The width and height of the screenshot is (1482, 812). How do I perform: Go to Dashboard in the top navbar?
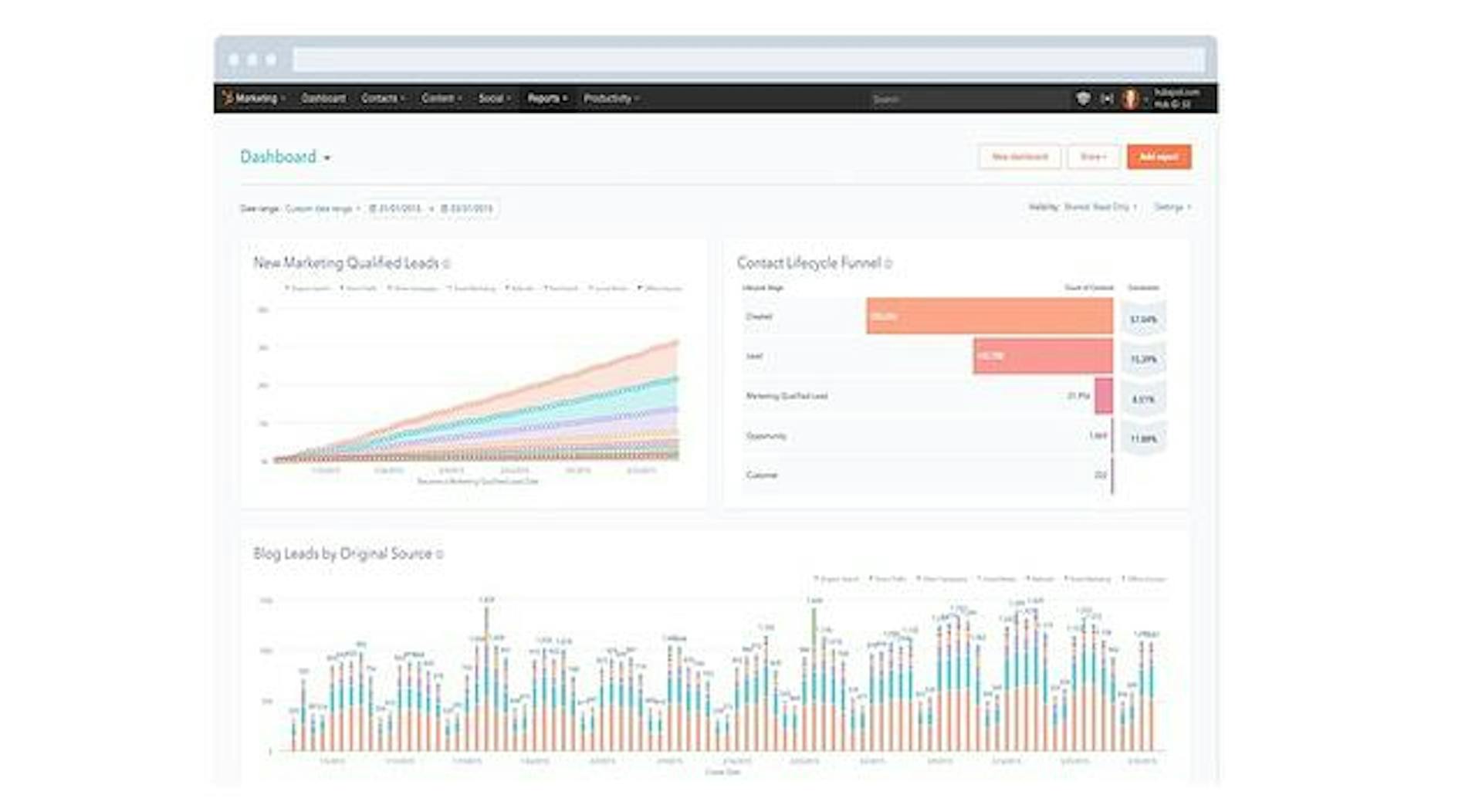[323, 98]
